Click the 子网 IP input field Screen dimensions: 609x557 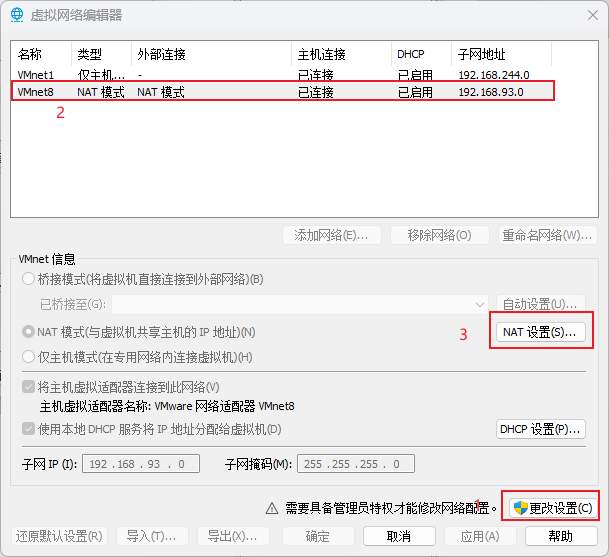coord(141,464)
